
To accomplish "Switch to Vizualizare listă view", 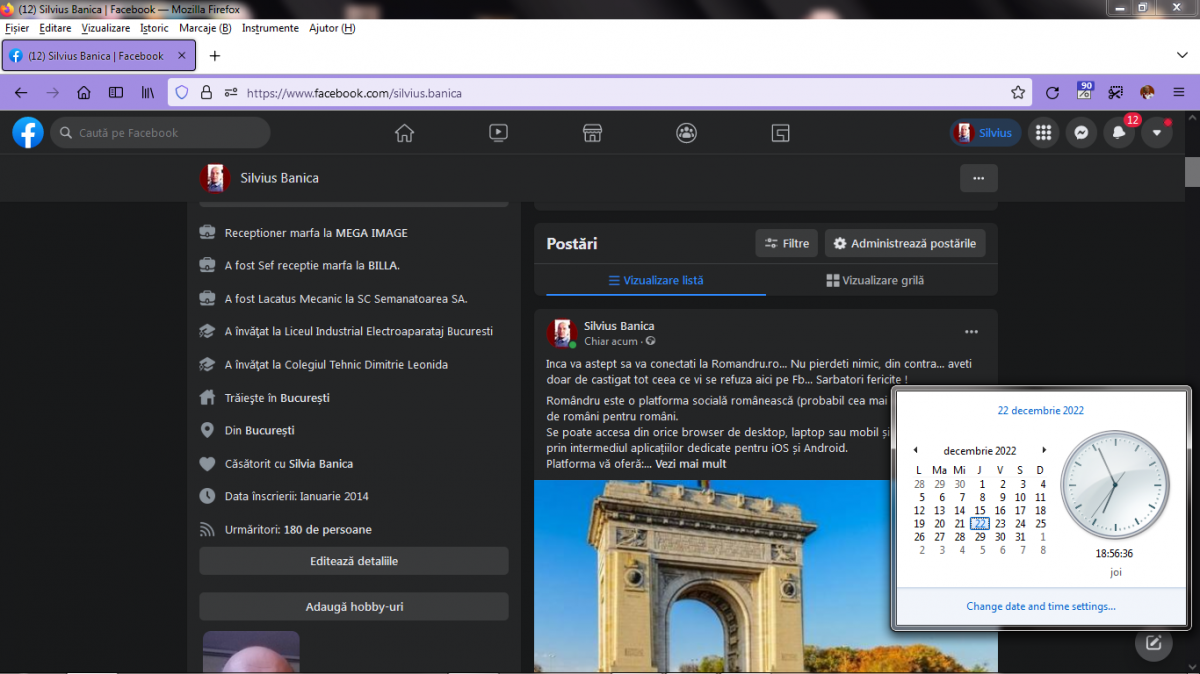I will [656, 281].
